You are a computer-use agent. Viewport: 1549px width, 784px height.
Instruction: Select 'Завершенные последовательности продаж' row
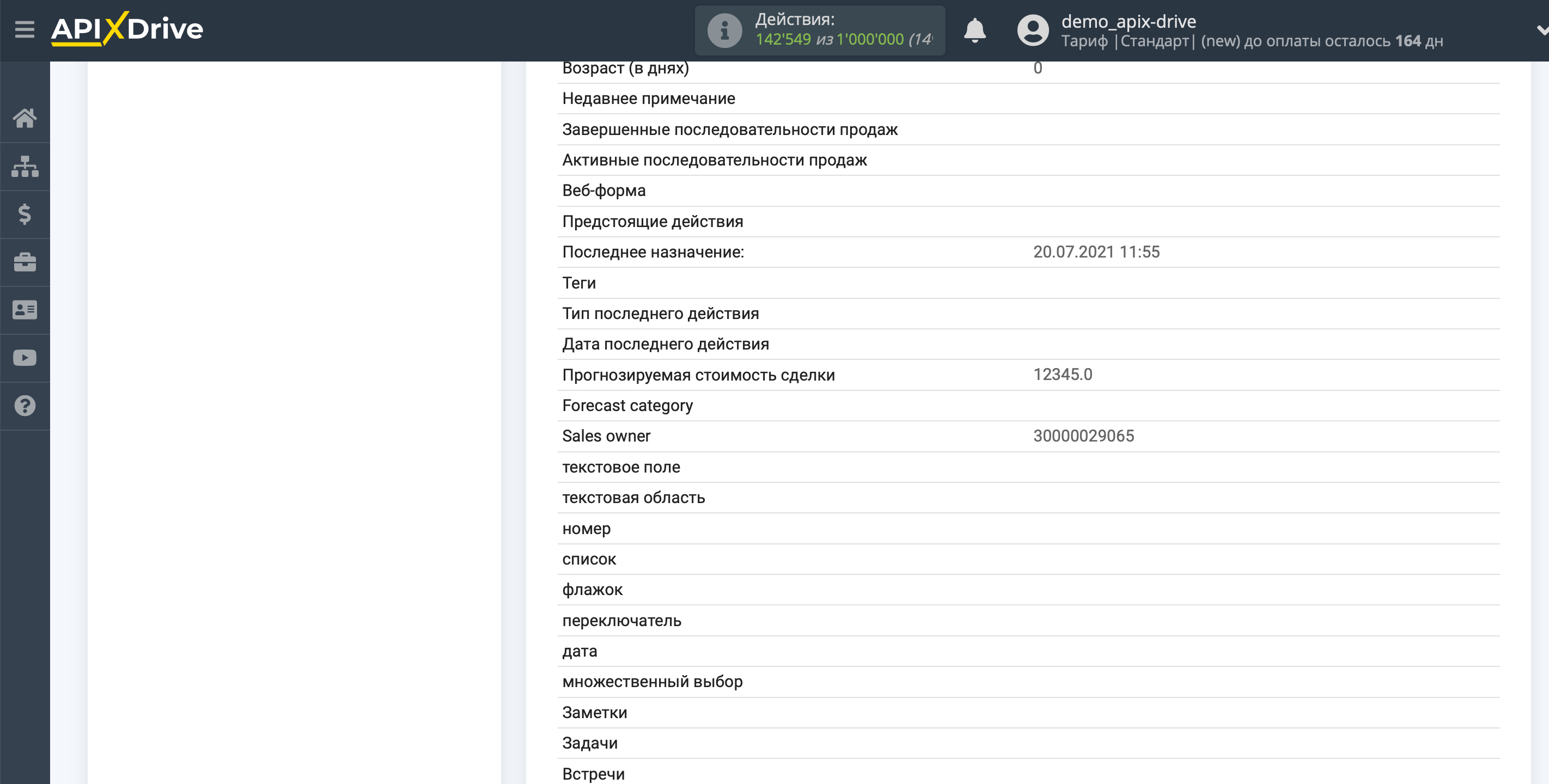(x=1028, y=129)
